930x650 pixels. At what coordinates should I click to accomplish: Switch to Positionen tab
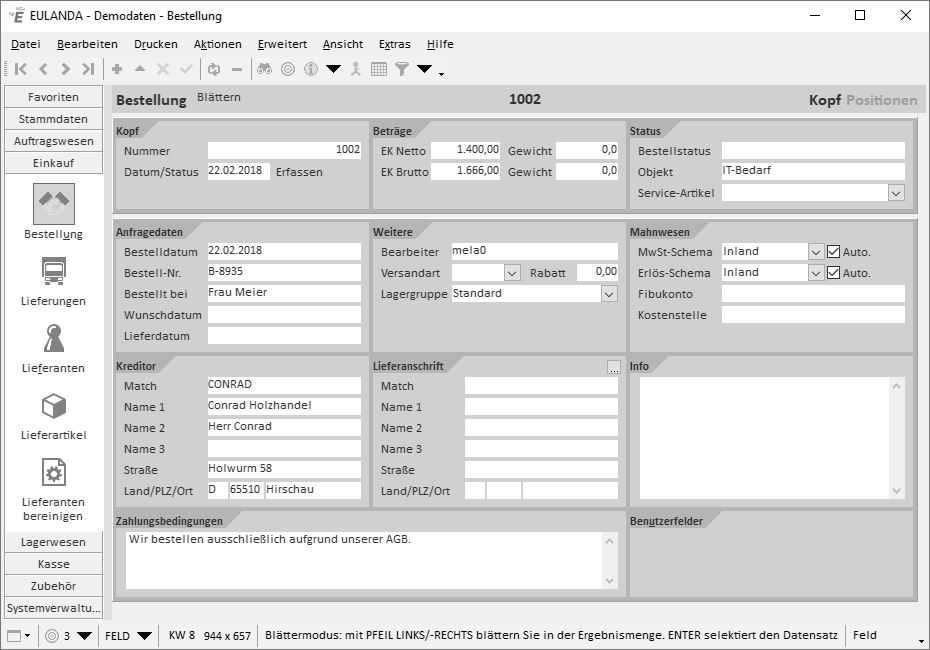click(x=882, y=100)
